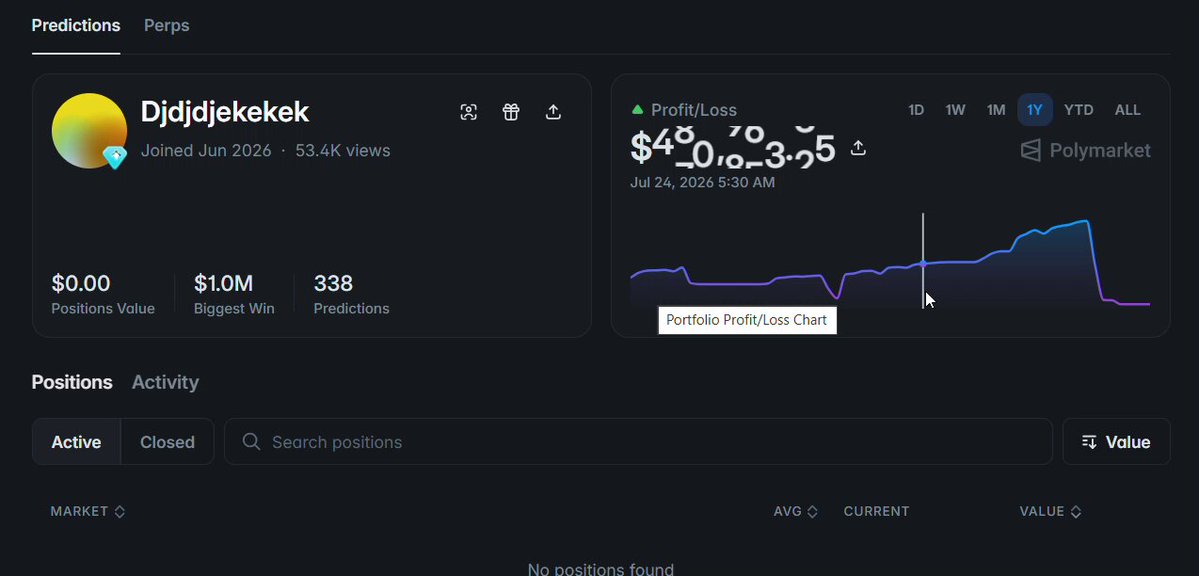The width and height of the screenshot is (1199, 576).
Task: Open the gift icon on the profile card
Action: click(511, 112)
